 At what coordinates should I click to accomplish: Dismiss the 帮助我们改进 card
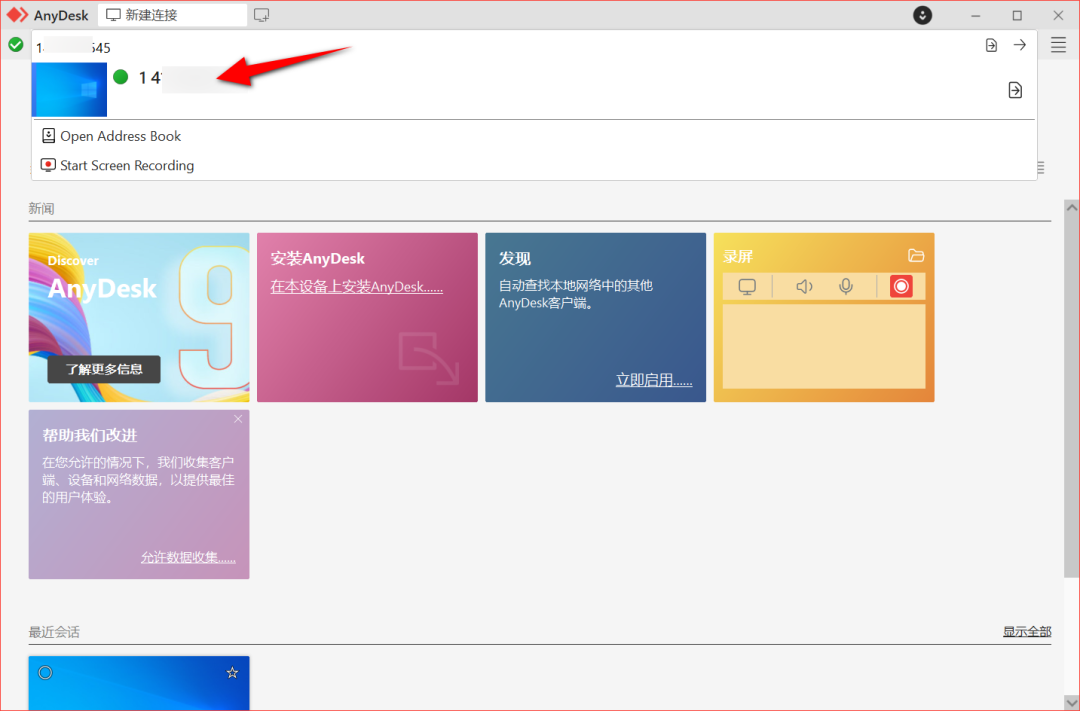238,419
